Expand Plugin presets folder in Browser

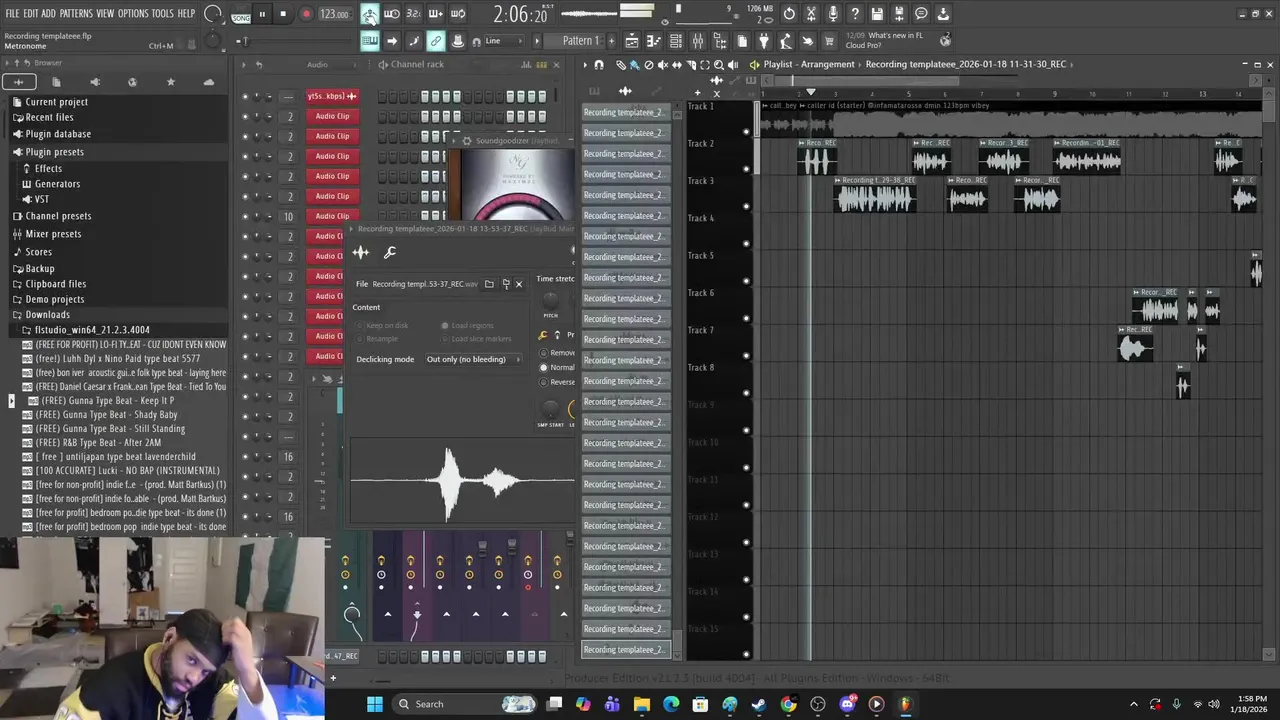55,152
